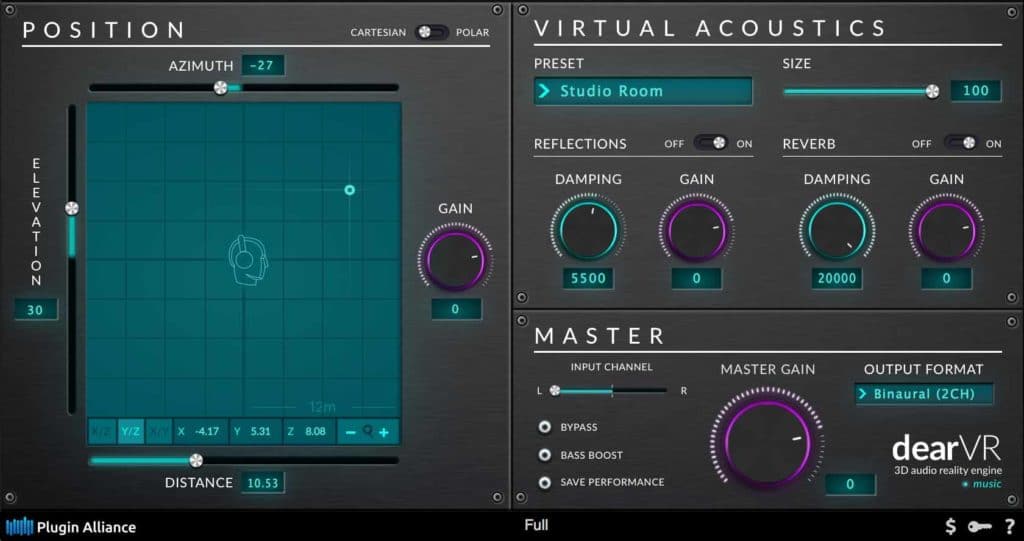This screenshot has height=541, width=1024.
Task: Click the Azimuth value field -27
Action: pyautogui.click(x=263, y=65)
